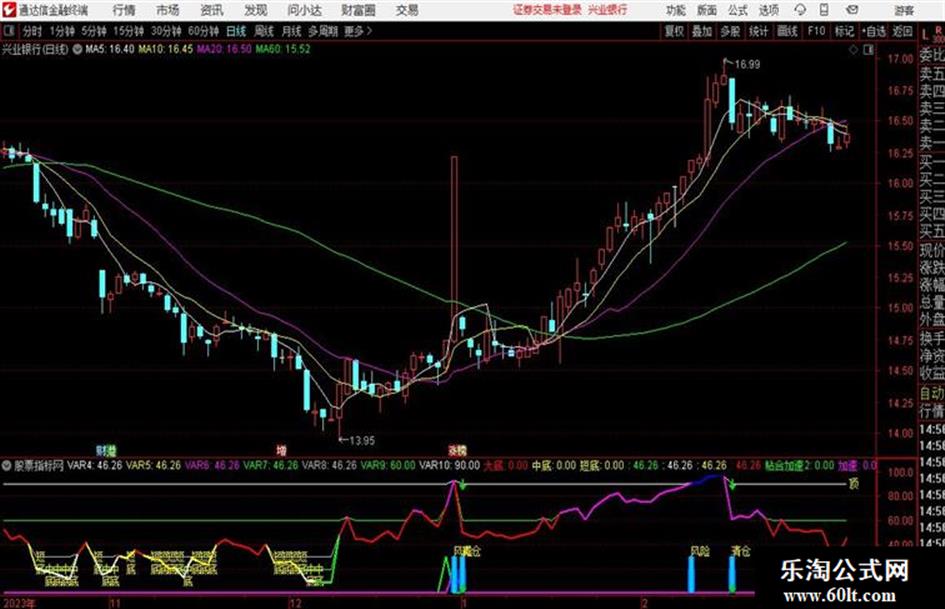
Task: Open the 选项 menu
Action: [769, 10]
